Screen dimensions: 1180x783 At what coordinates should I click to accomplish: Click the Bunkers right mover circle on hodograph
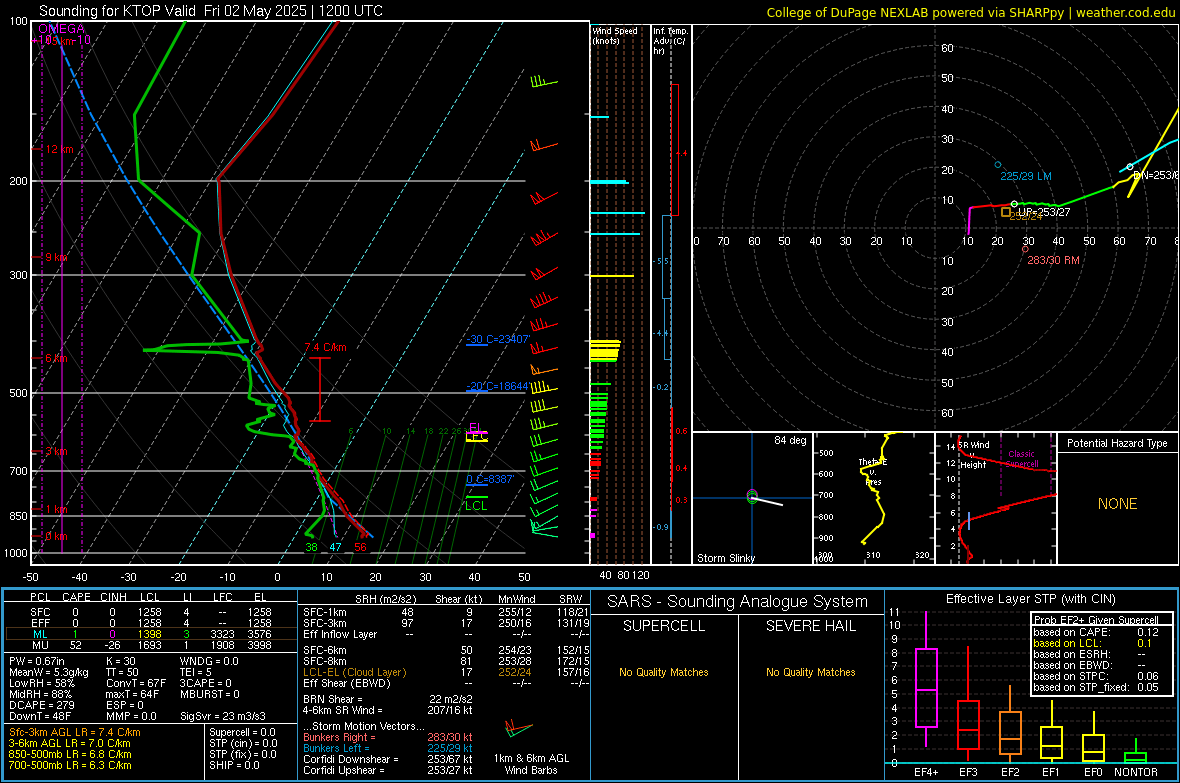pyautogui.click(x=1025, y=249)
